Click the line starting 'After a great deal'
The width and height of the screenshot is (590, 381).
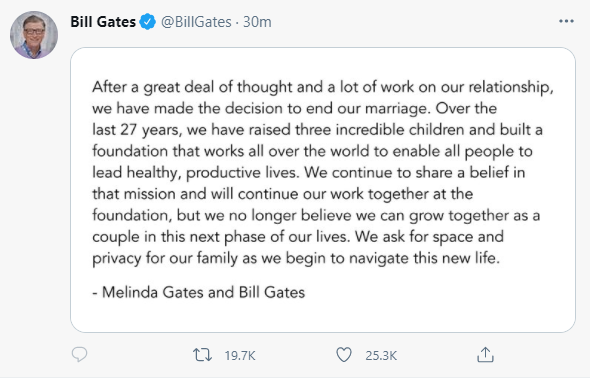pyautogui.click(x=323, y=87)
